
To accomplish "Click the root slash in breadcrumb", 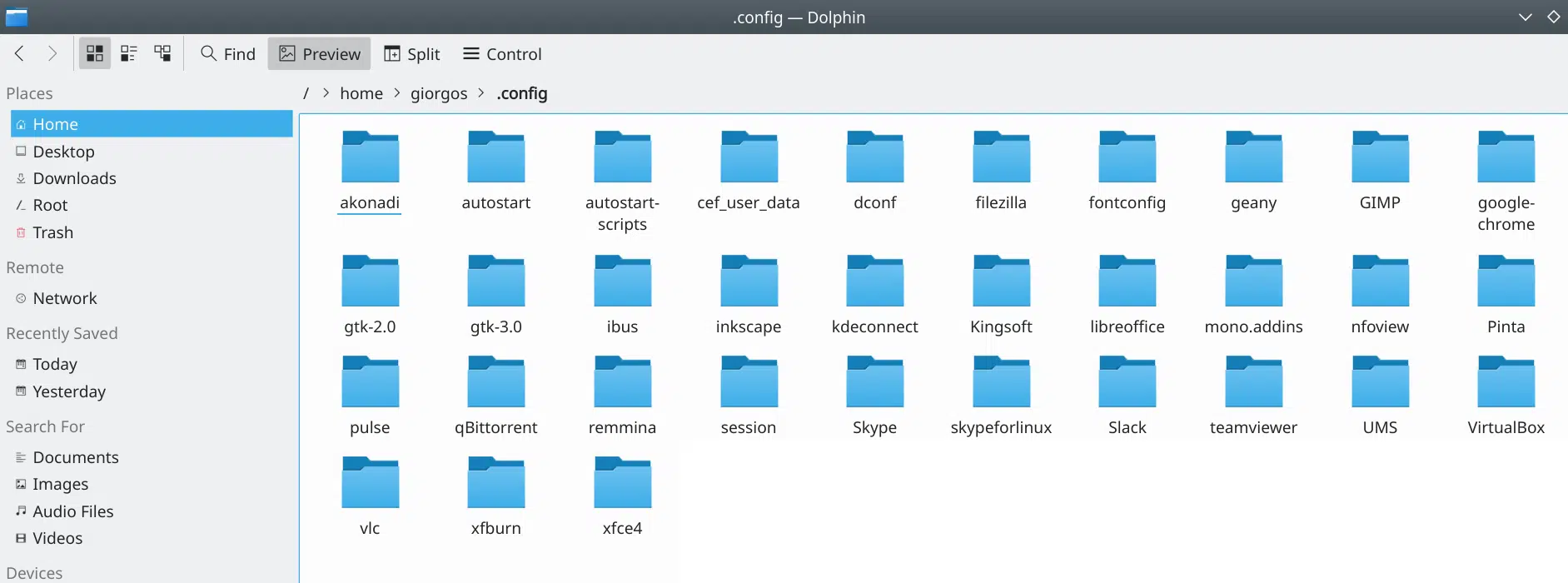I will pos(306,93).
